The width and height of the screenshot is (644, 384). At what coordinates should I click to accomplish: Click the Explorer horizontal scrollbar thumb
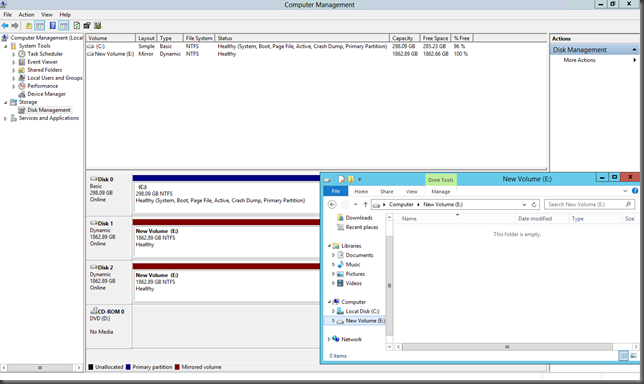tap(507, 347)
